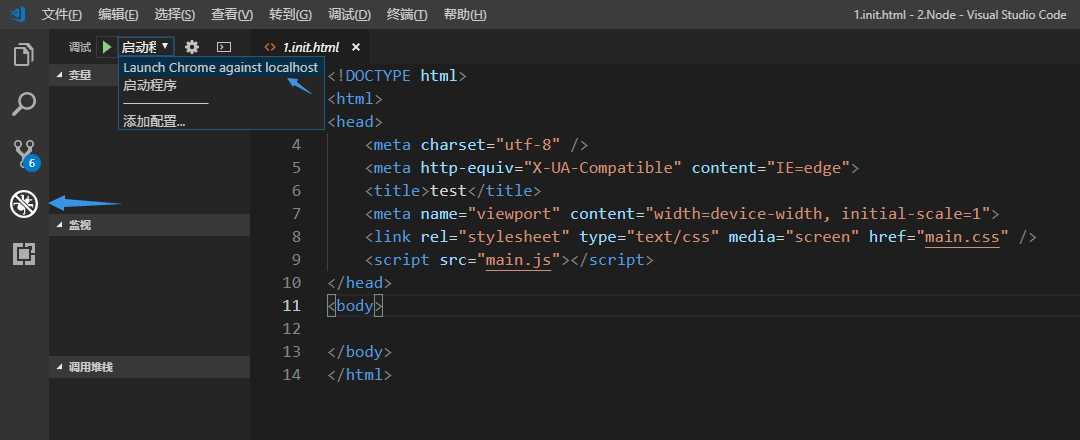Click the "IE=edge" content value
The width and height of the screenshot is (1080, 440).
(x=809, y=168)
